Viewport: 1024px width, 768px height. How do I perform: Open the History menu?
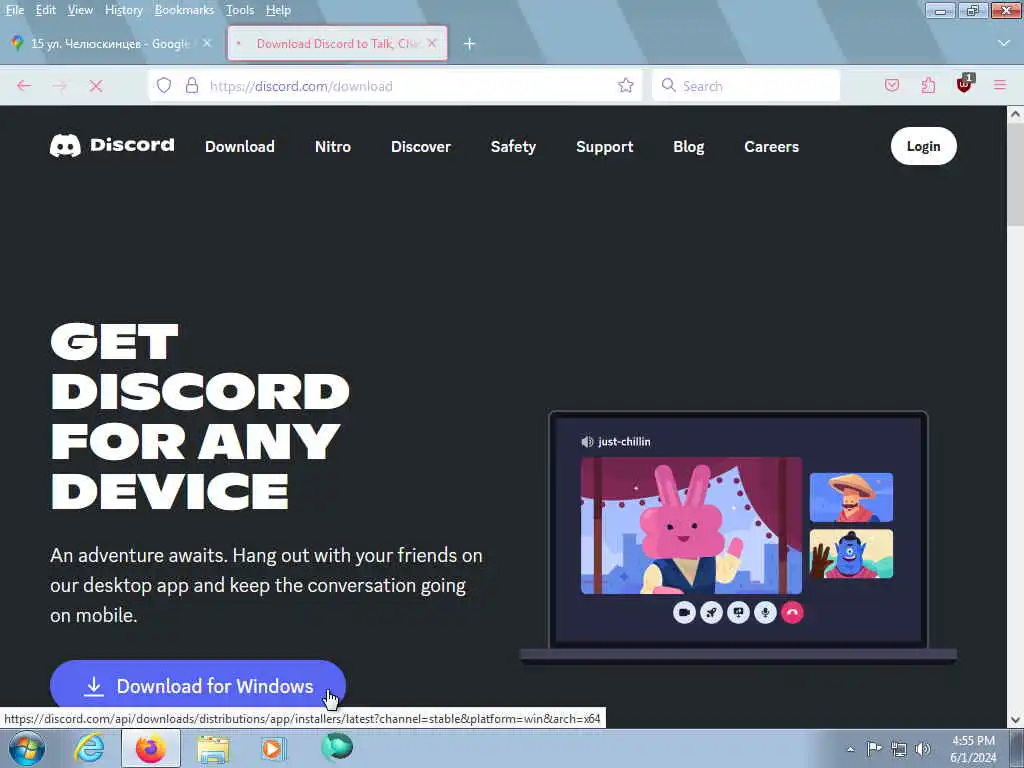(123, 10)
